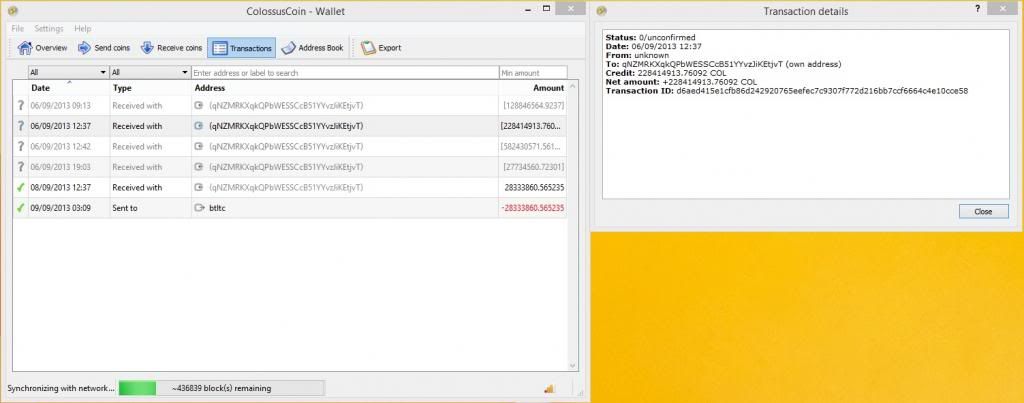Click the amount [582430571.561...
1024x403 pixels.
tap(532, 146)
